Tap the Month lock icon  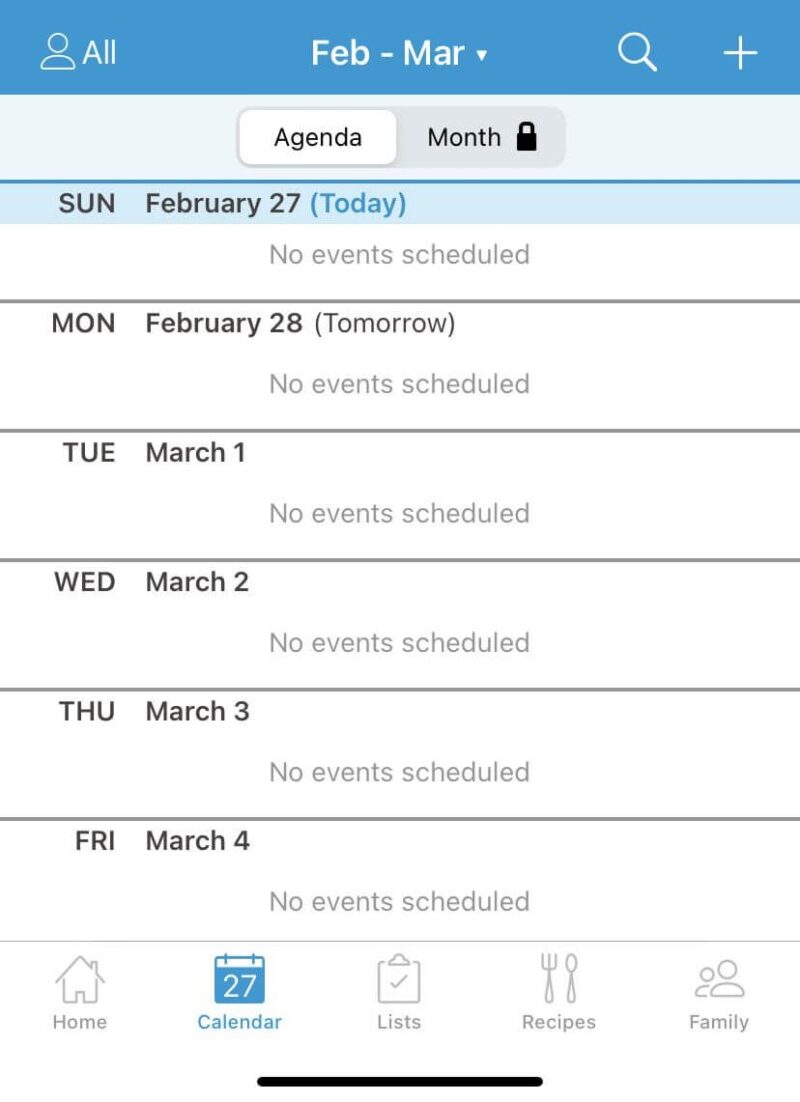tap(527, 137)
